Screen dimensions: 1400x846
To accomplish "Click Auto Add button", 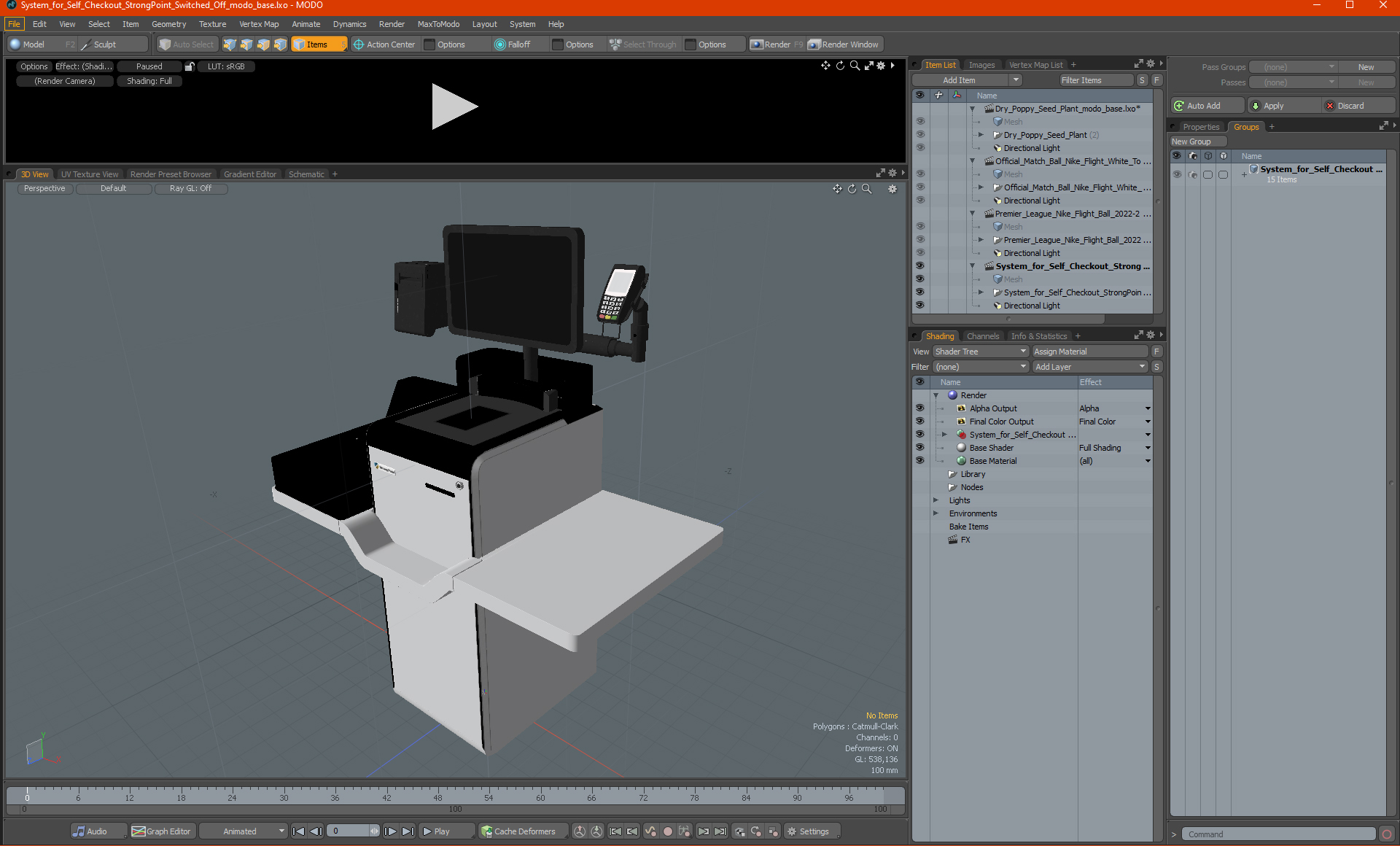I will [1207, 106].
